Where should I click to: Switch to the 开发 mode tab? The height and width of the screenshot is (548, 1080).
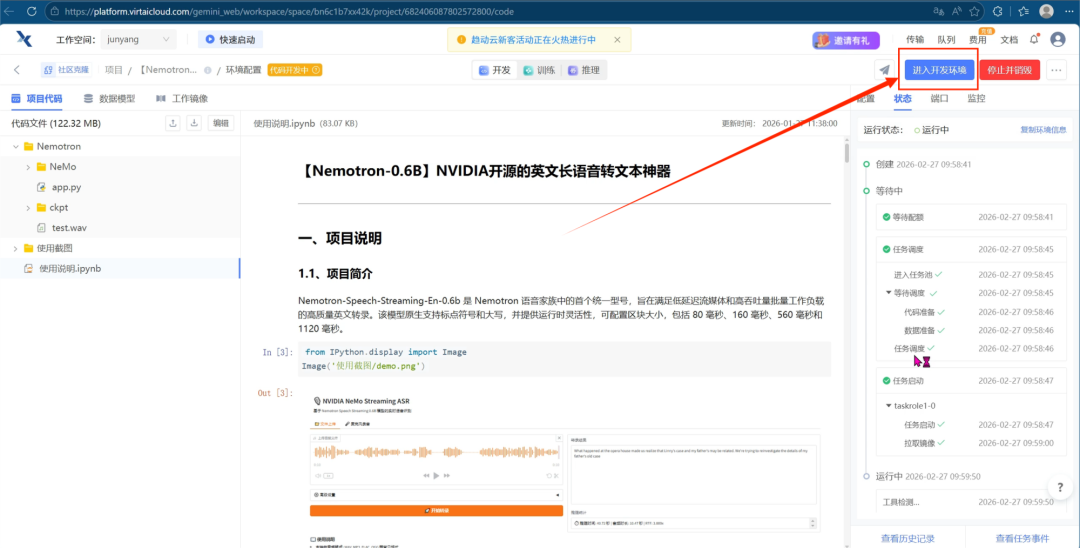494,70
